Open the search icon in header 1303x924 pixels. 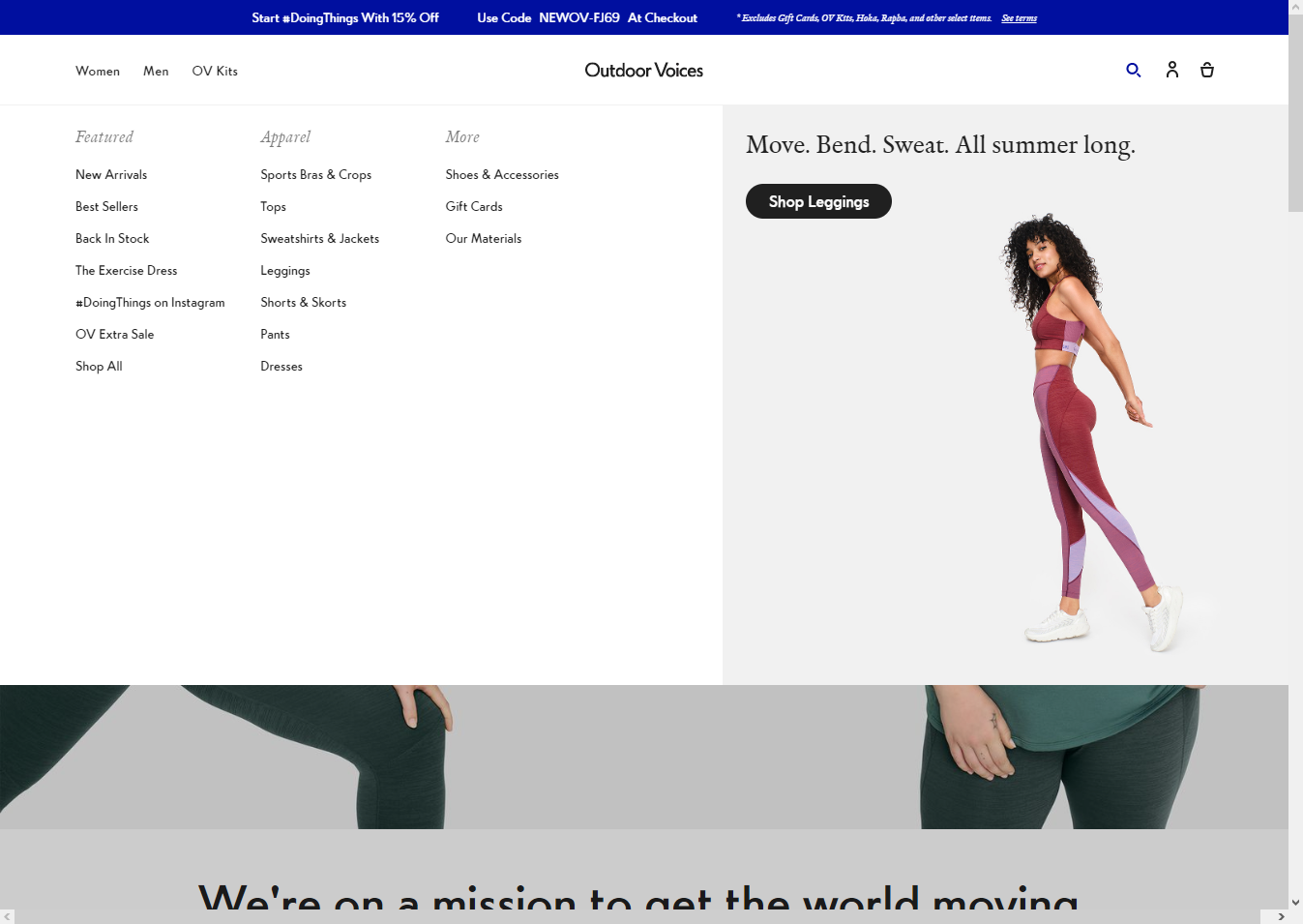(x=1134, y=70)
